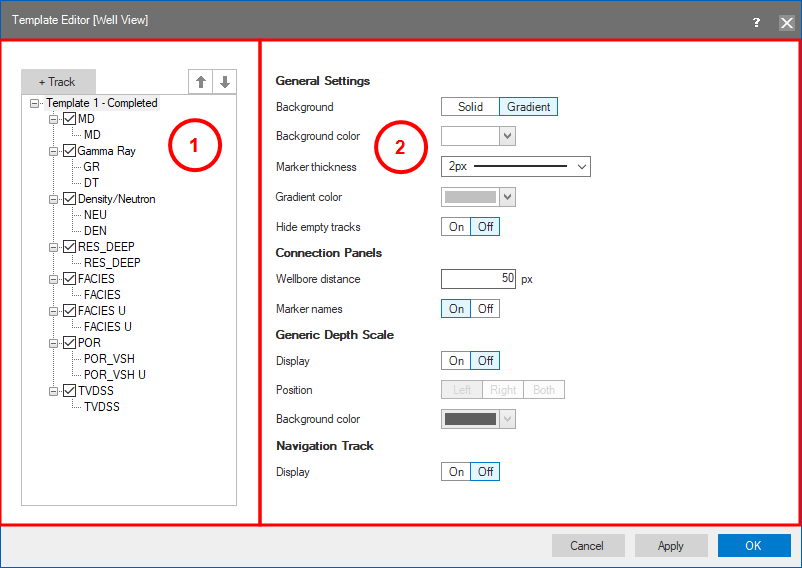Screen dimensions: 802x568
Task: Collapse the Template 1 - Completed node
Action: coord(35,103)
